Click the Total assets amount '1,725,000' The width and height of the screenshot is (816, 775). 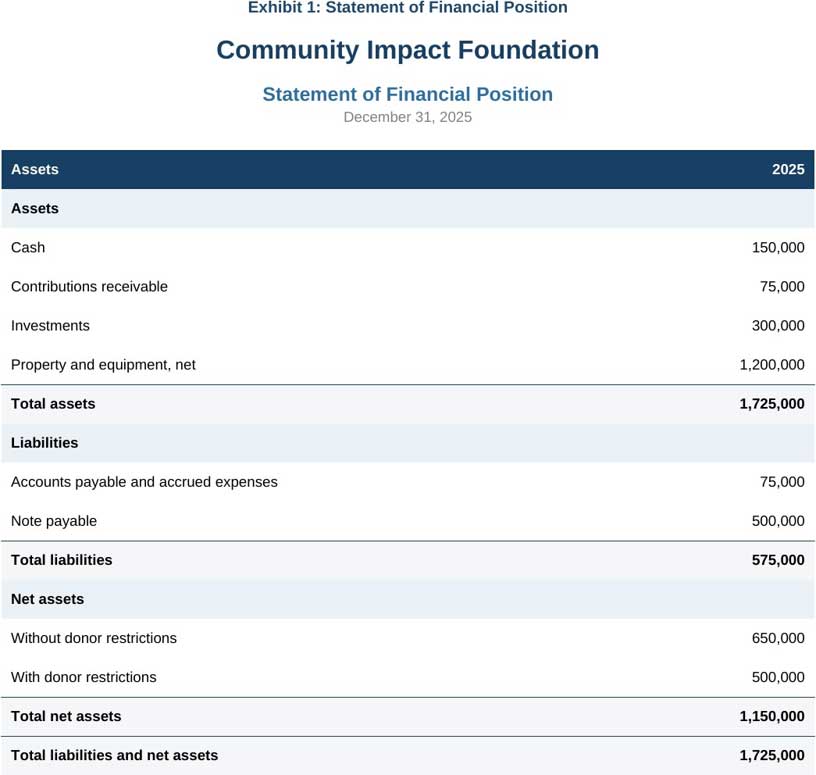pos(772,403)
